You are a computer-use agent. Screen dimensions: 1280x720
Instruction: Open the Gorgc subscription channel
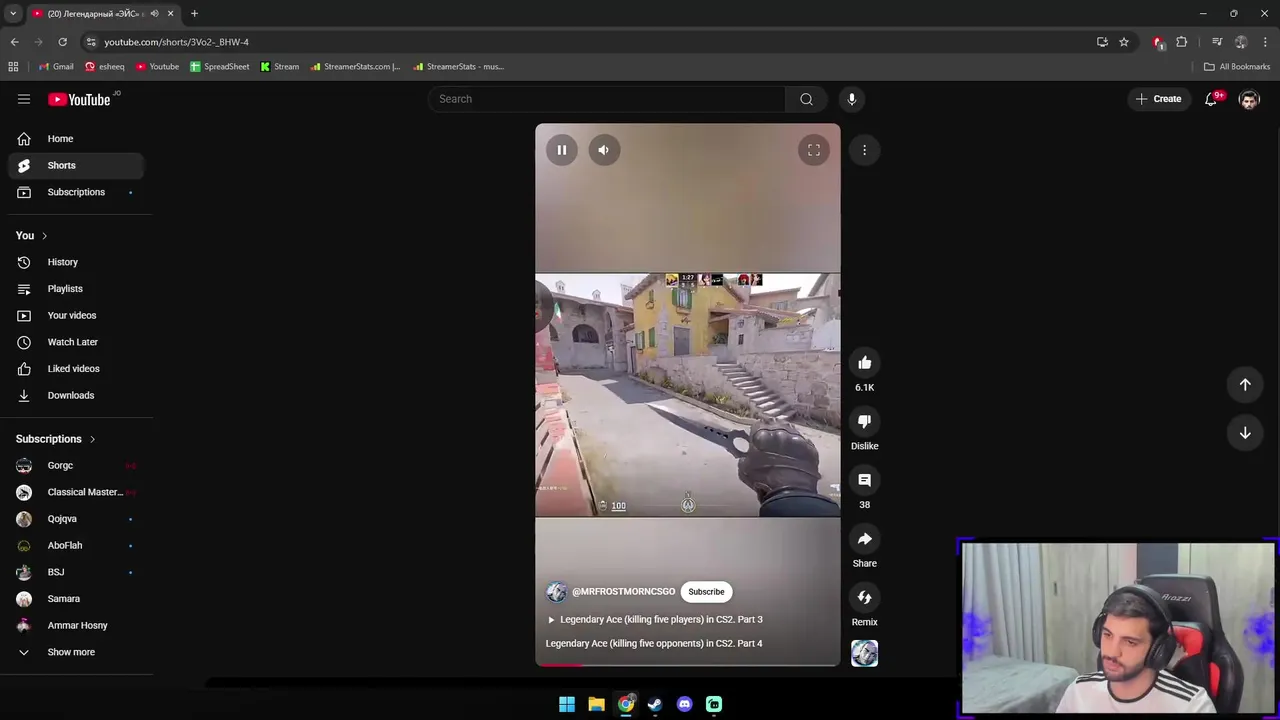[x=76, y=465]
